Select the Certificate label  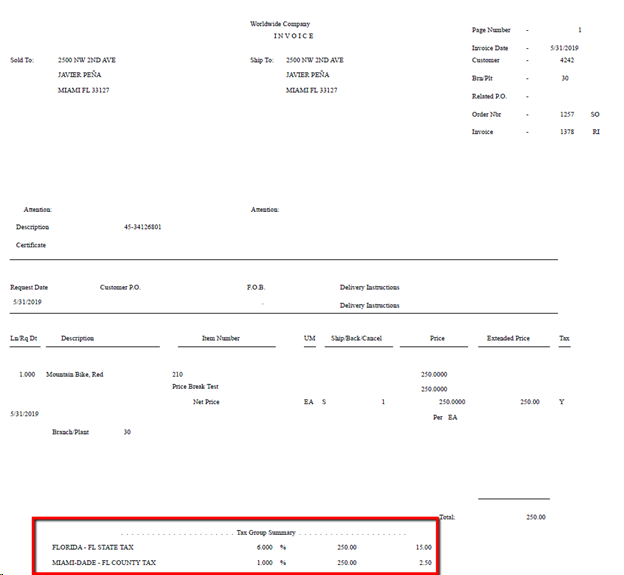31,245
